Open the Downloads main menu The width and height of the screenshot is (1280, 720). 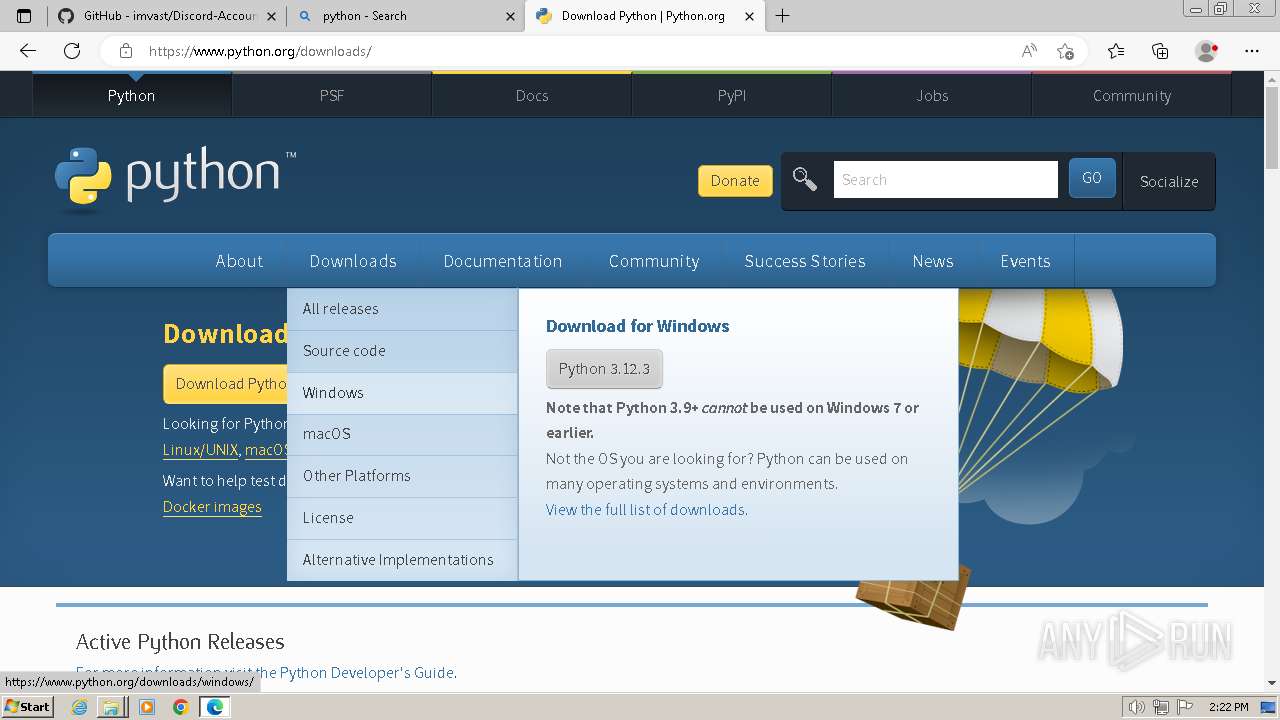tap(353, 261)
